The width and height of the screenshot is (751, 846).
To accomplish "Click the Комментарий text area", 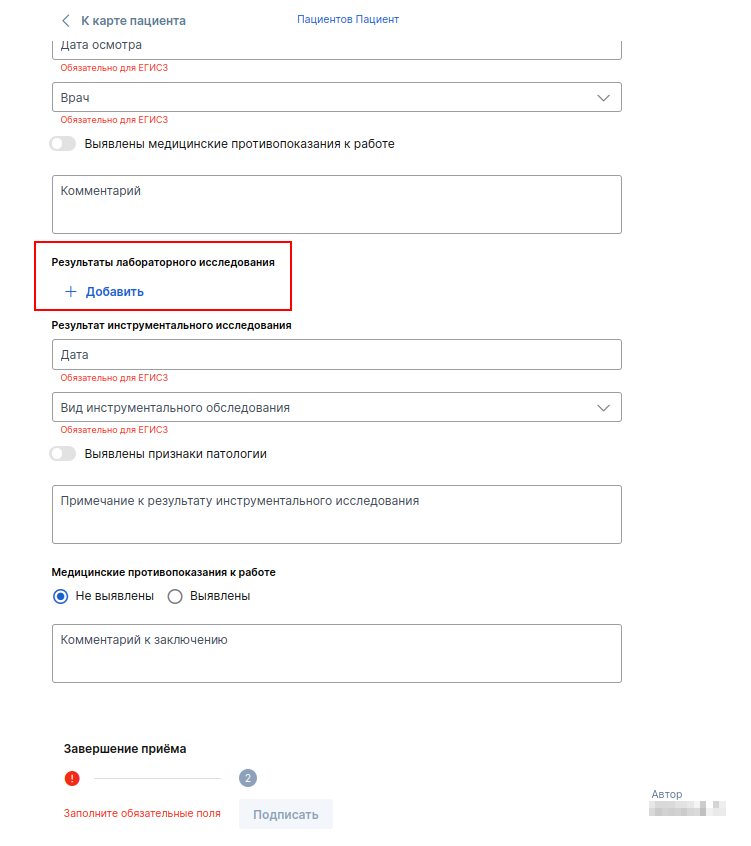I will 337,204.
